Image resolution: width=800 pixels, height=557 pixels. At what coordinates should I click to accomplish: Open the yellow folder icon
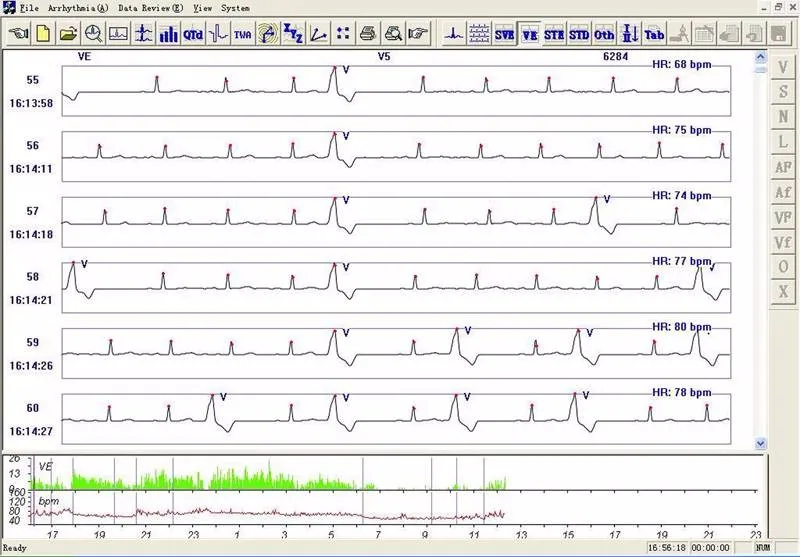[x=68, y=34]
